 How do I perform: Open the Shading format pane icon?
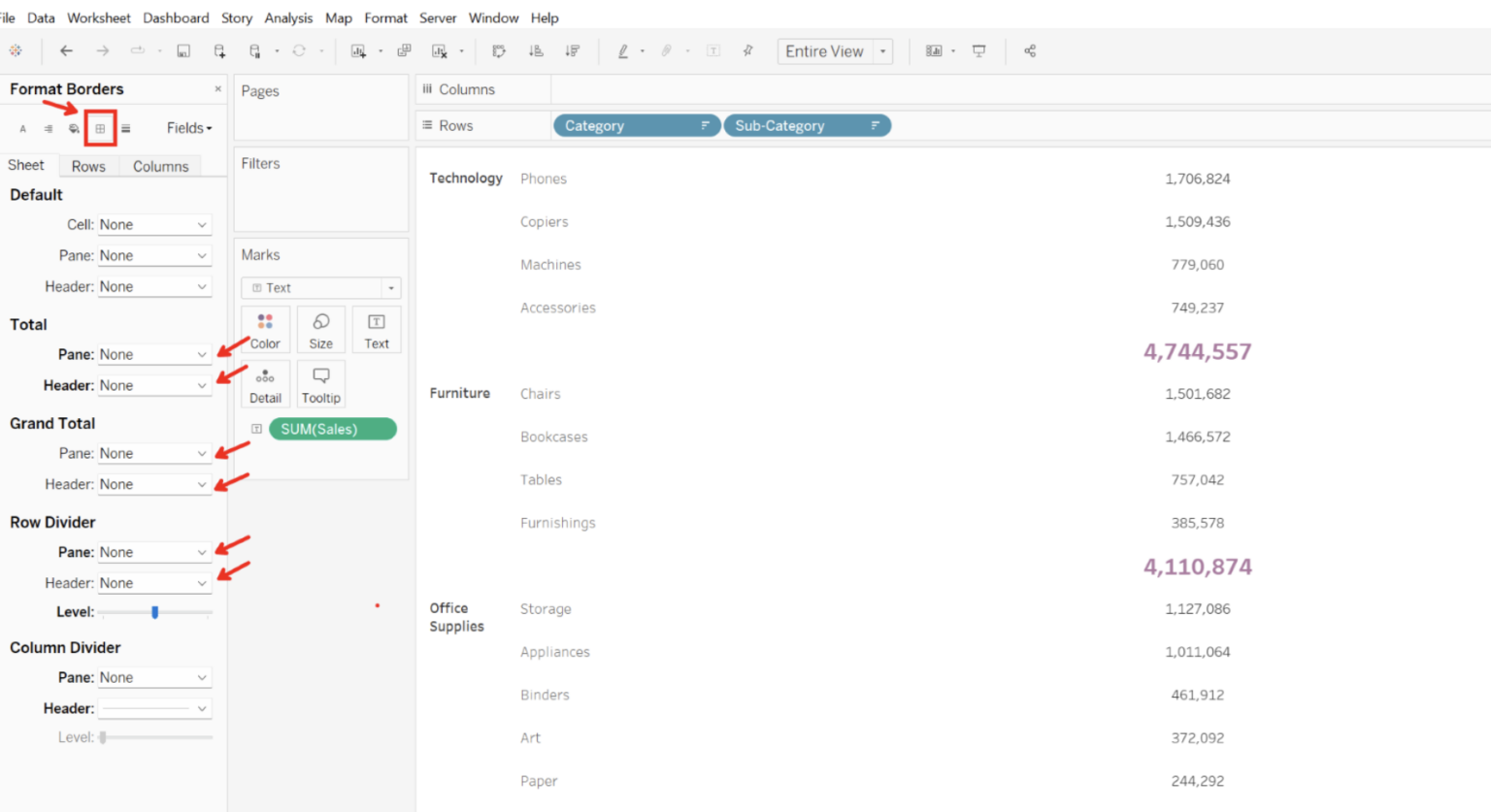(74, 127)
